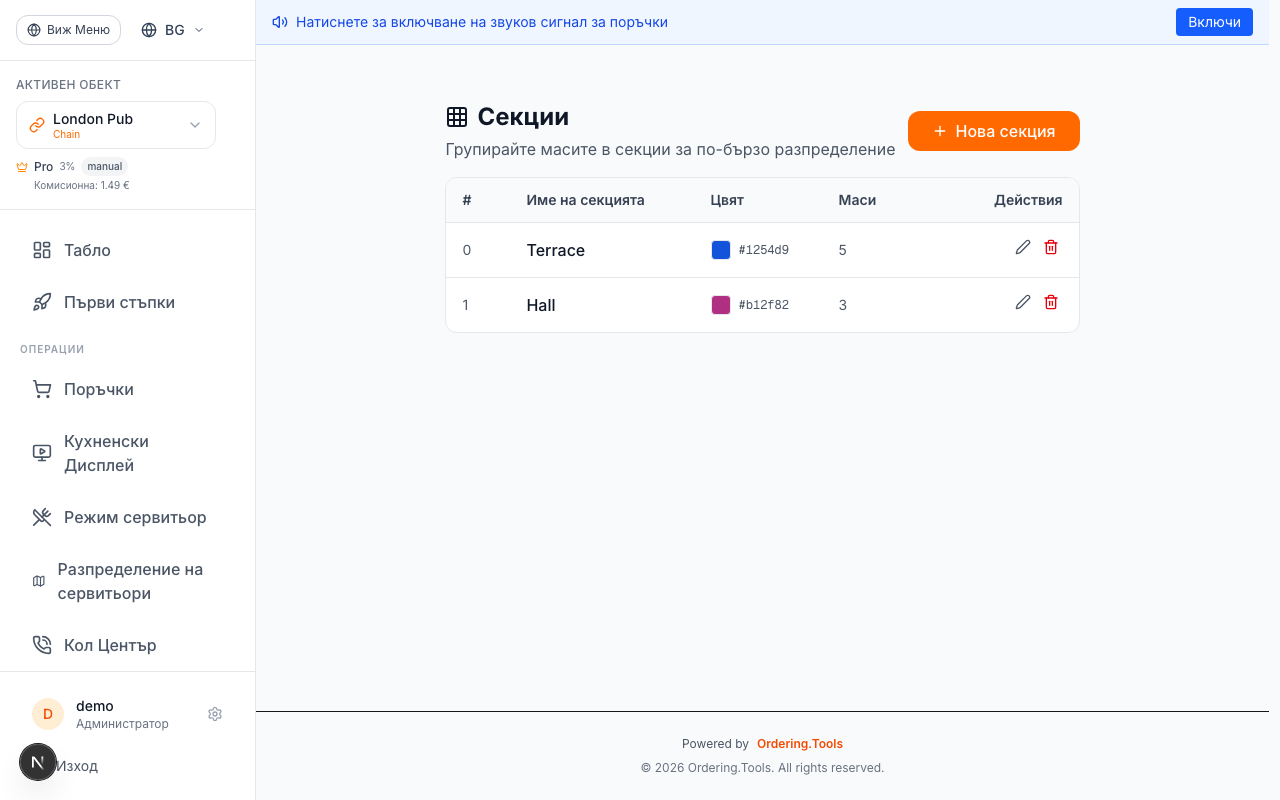Go to Поръчки in sidebar
Screen dimensions: 1280x800
[98, 389]
